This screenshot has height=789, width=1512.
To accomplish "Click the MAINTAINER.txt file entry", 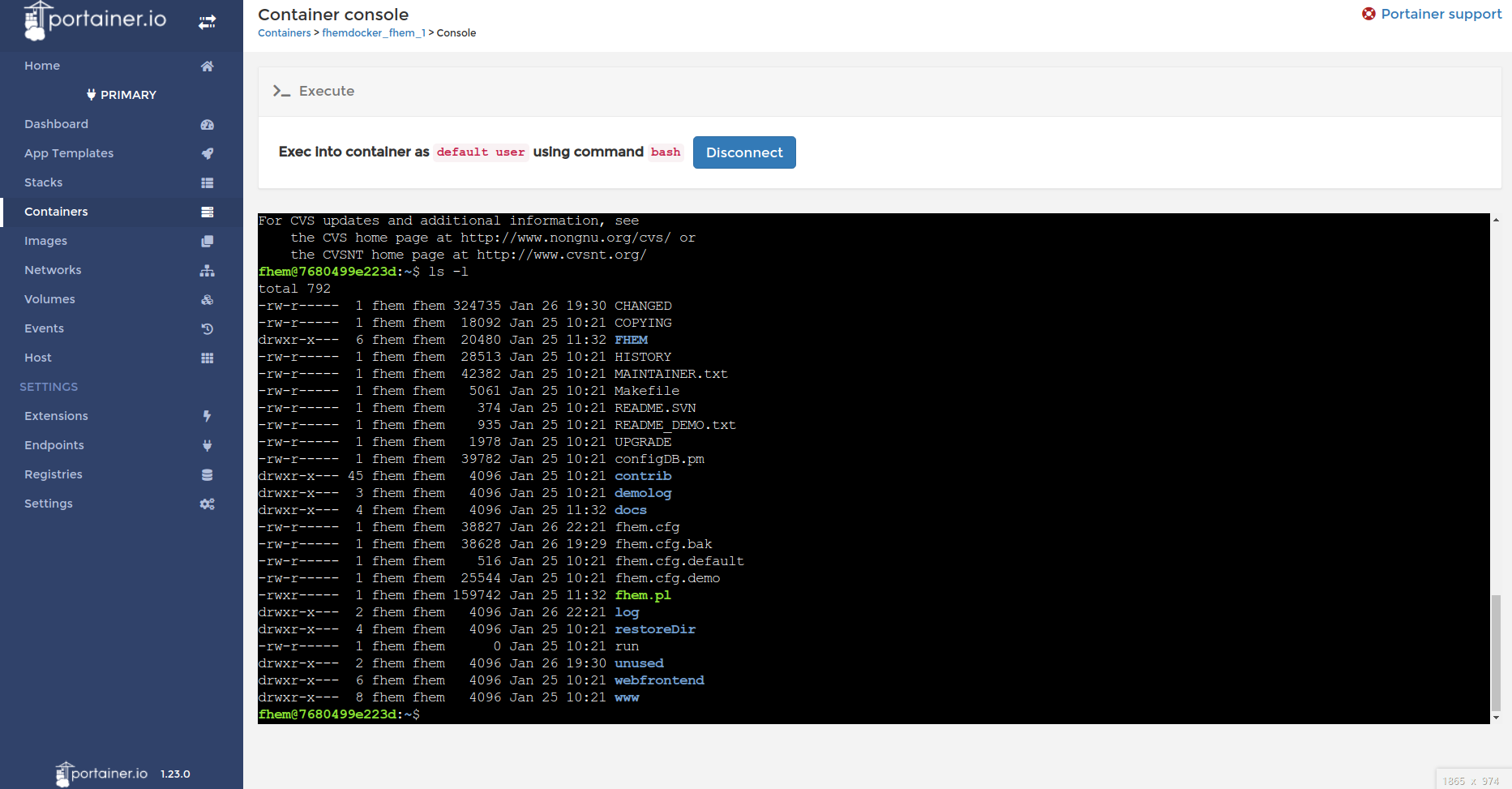I will coord(671,374).
